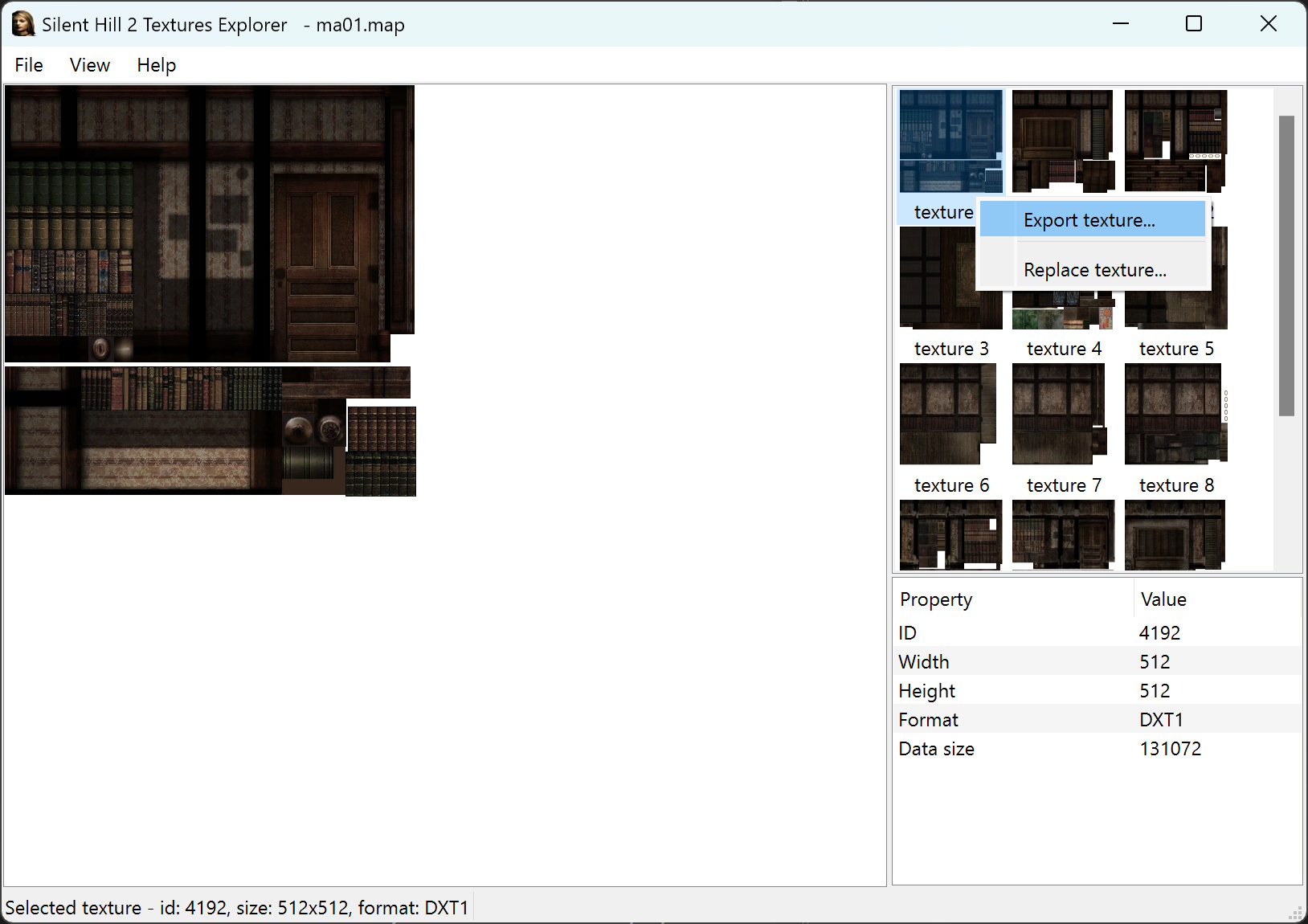Select the texture 5 thumbnail

pyautogui.click(x=1176, y=310)
